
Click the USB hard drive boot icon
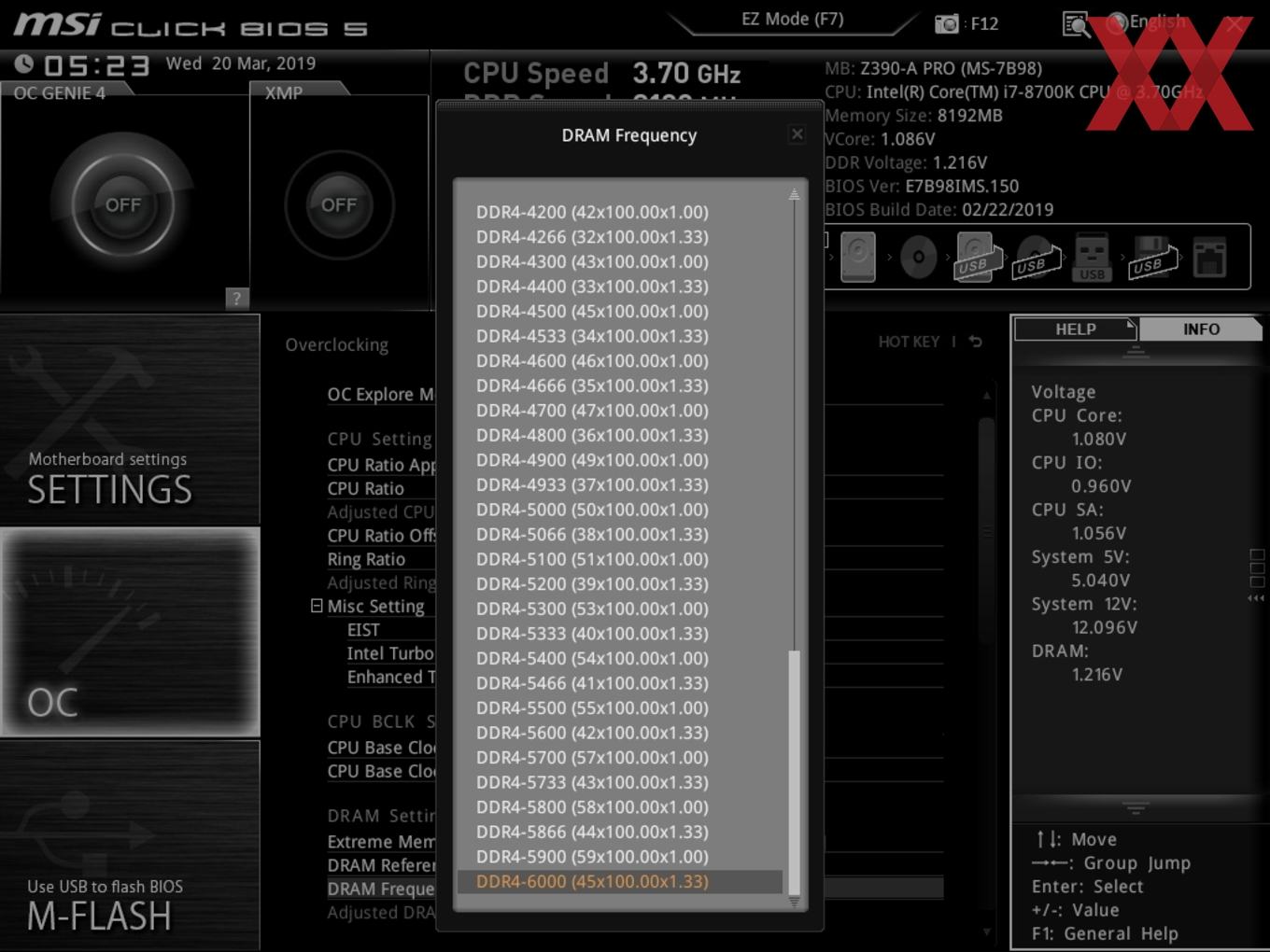(x=978, y=257)
